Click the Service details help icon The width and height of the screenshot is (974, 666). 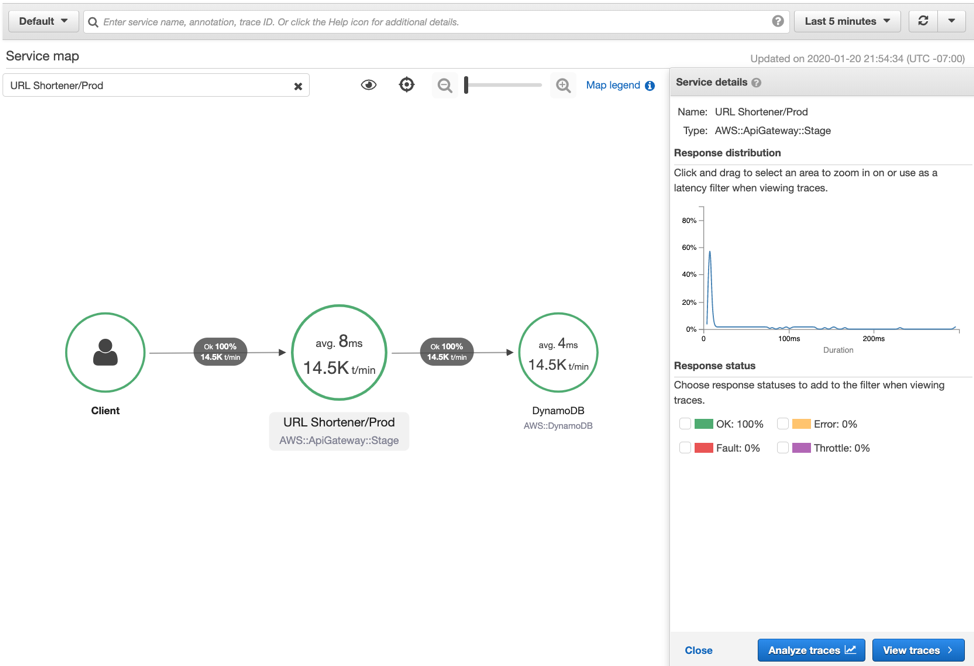pyautogui.click(x=756, y=83)
